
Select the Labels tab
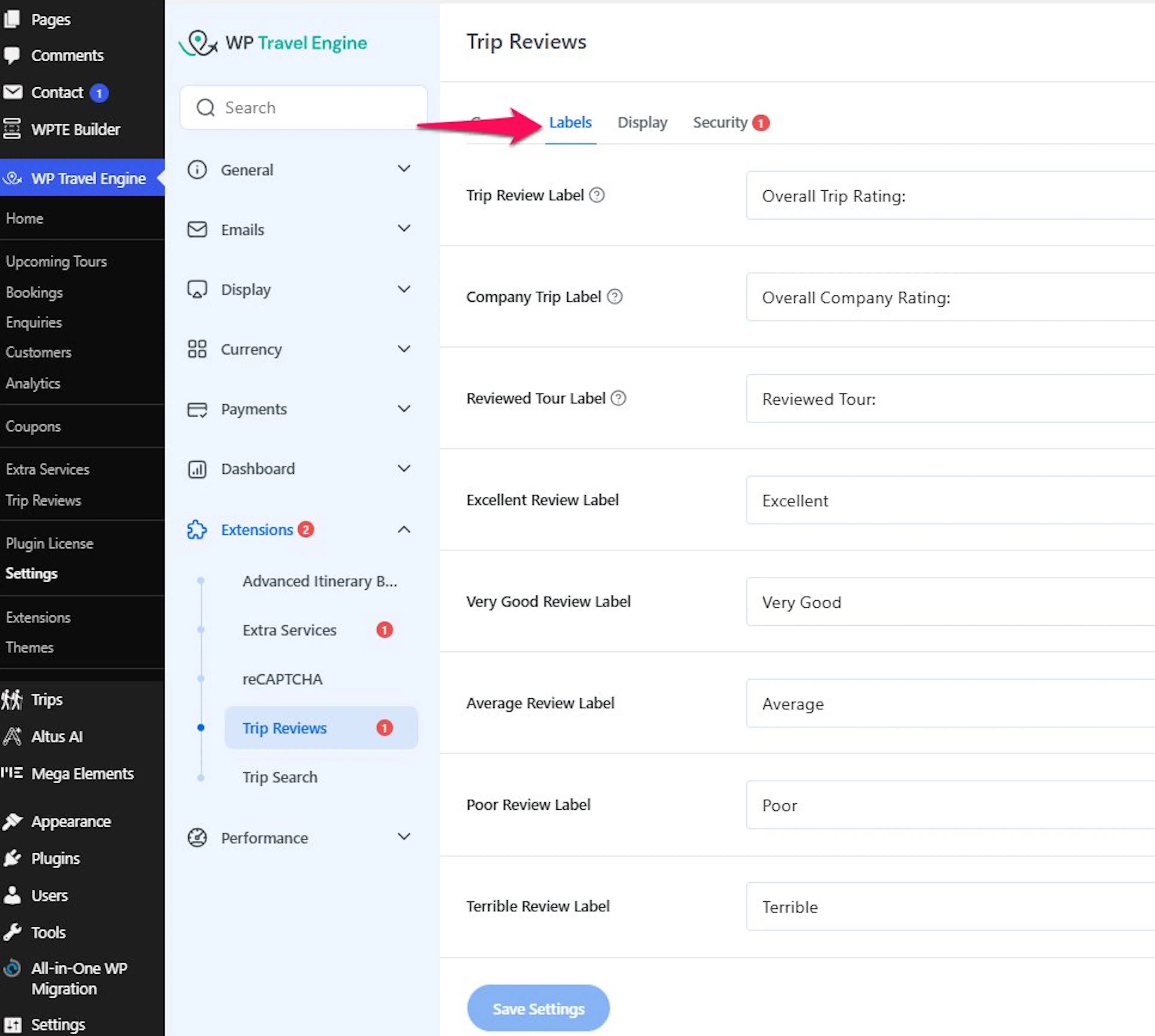(570, 122)
